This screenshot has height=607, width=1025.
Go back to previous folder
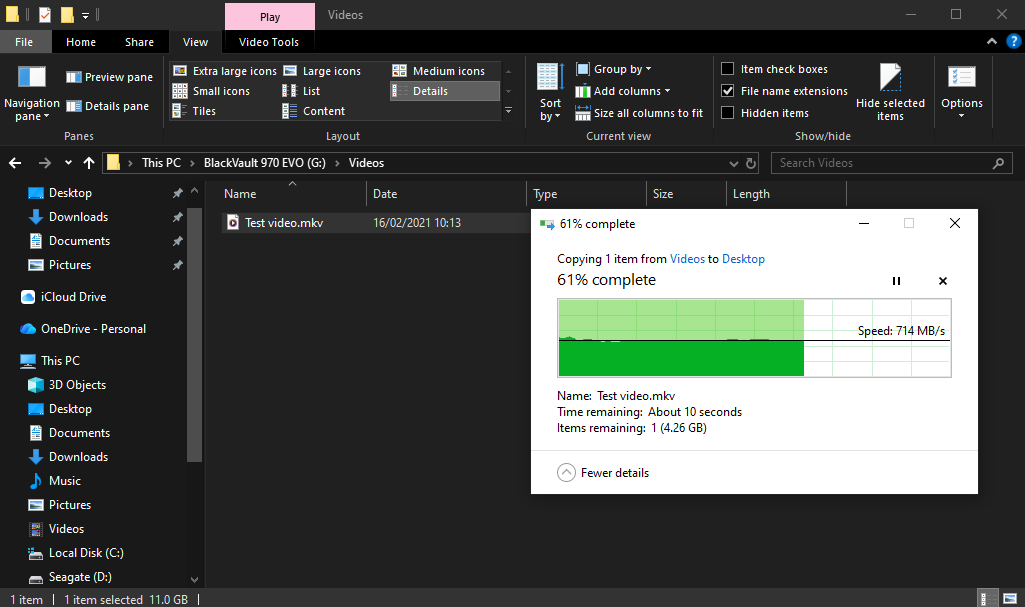click(16, 163)
